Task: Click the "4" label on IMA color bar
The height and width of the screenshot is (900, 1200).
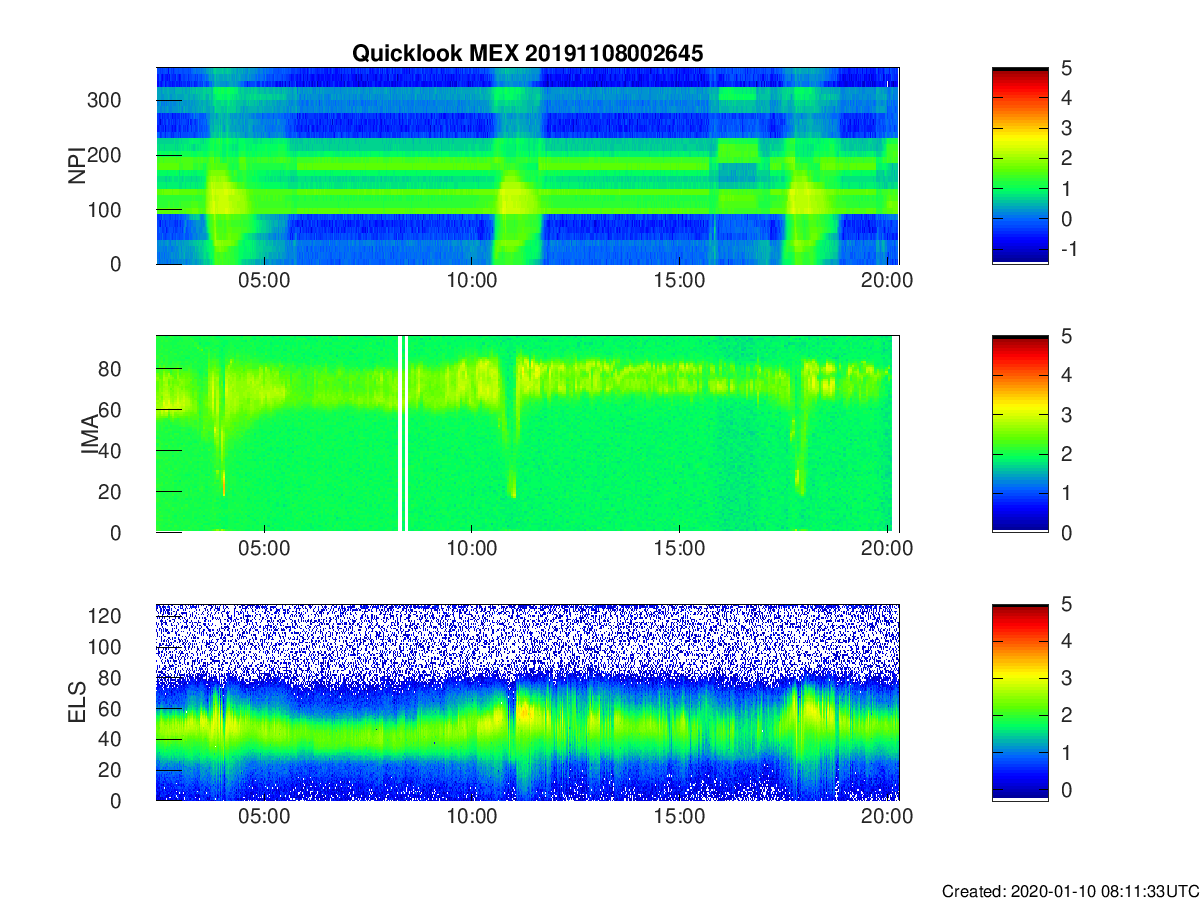Action: pyautogui.click(x=1066, y=375)
